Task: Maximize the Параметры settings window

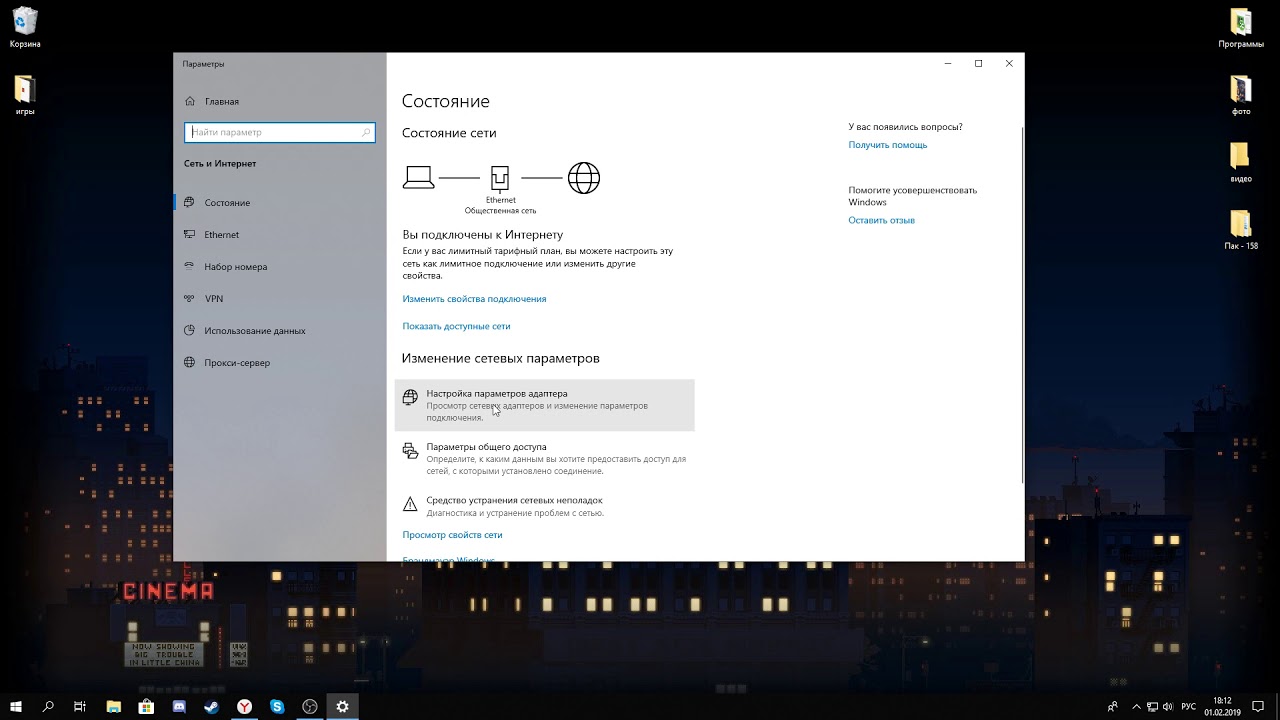Action: point(978,63)
